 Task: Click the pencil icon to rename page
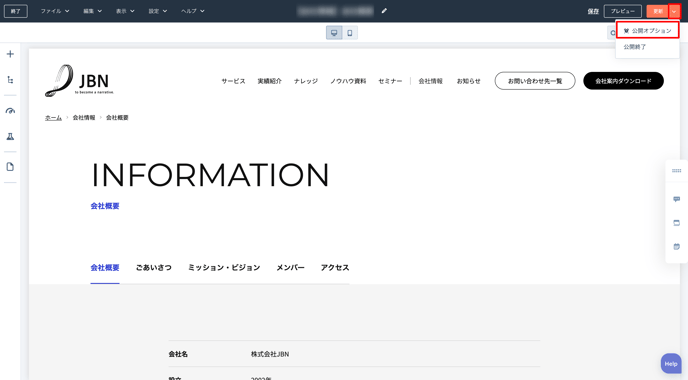tap(384, 11)
